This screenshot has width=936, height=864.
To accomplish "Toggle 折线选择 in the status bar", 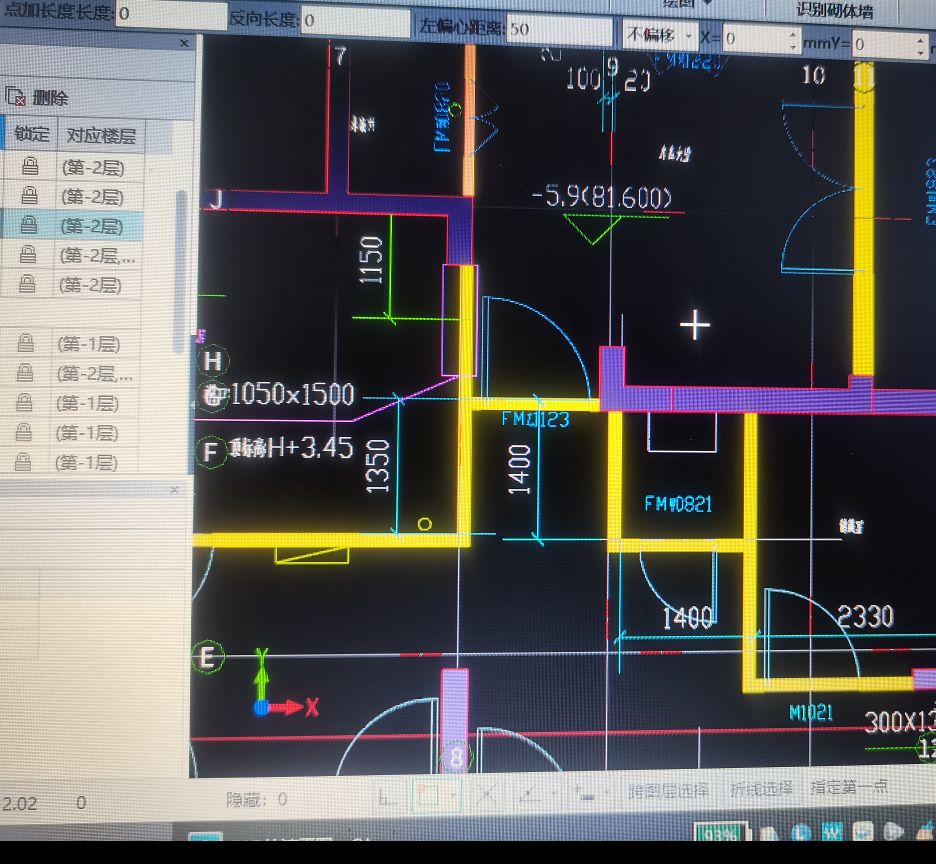I will click(761, 789).
